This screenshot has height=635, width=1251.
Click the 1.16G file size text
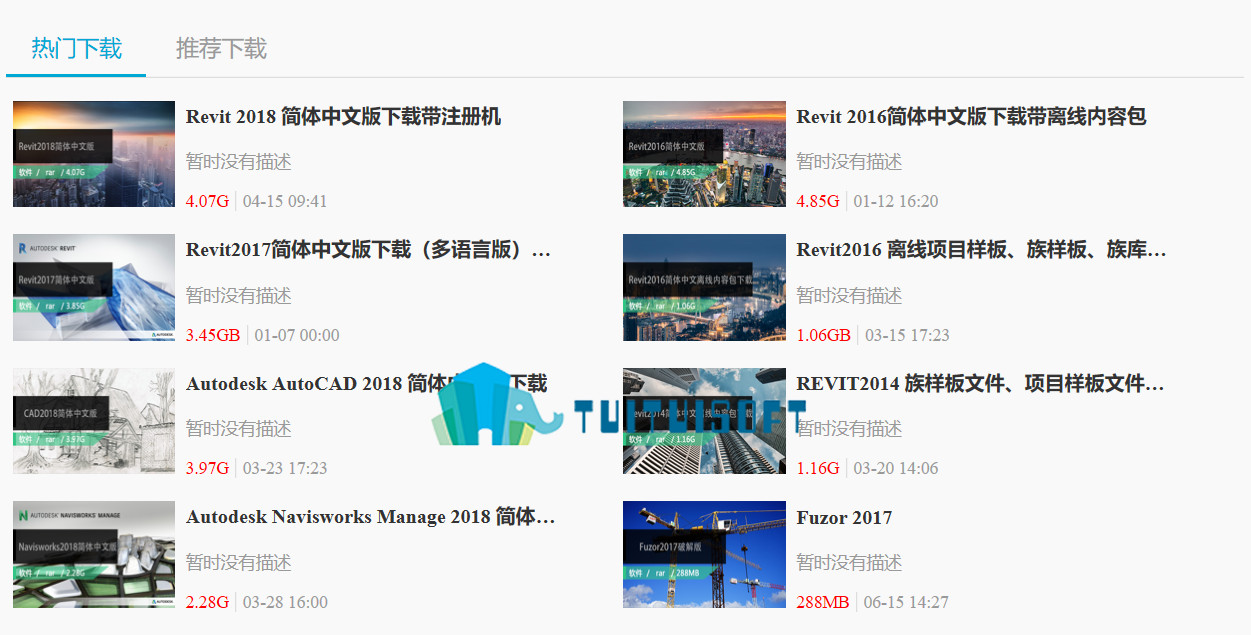pos(818,468)
